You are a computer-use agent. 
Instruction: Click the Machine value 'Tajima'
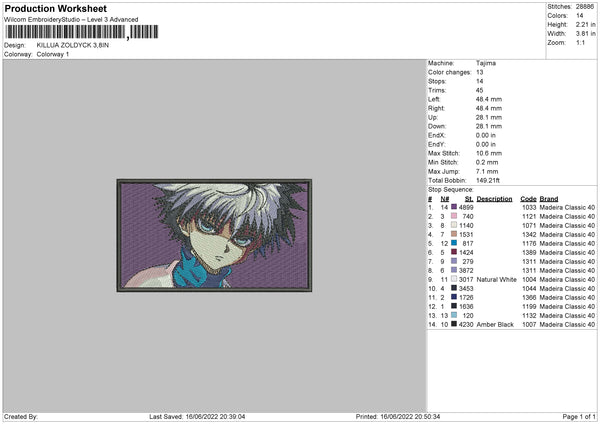(x=486, y=63)
